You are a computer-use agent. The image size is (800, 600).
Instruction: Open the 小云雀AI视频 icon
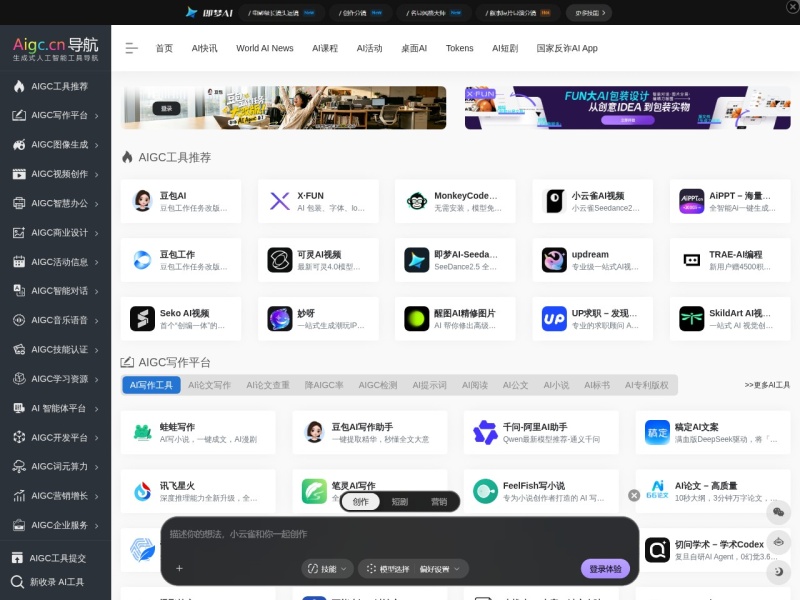pyautogui.click(x=554, y=201)
